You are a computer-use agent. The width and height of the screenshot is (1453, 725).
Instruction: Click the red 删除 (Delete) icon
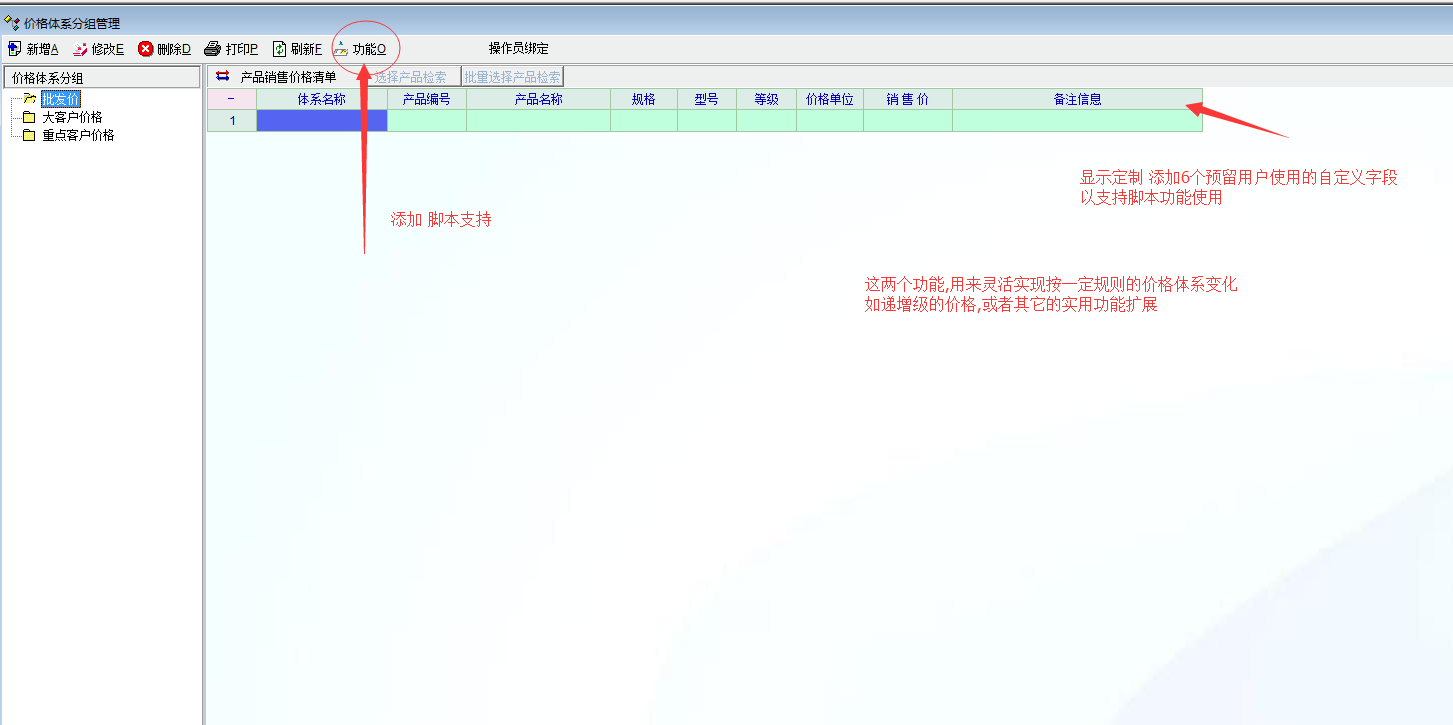[x=146, y=49]
